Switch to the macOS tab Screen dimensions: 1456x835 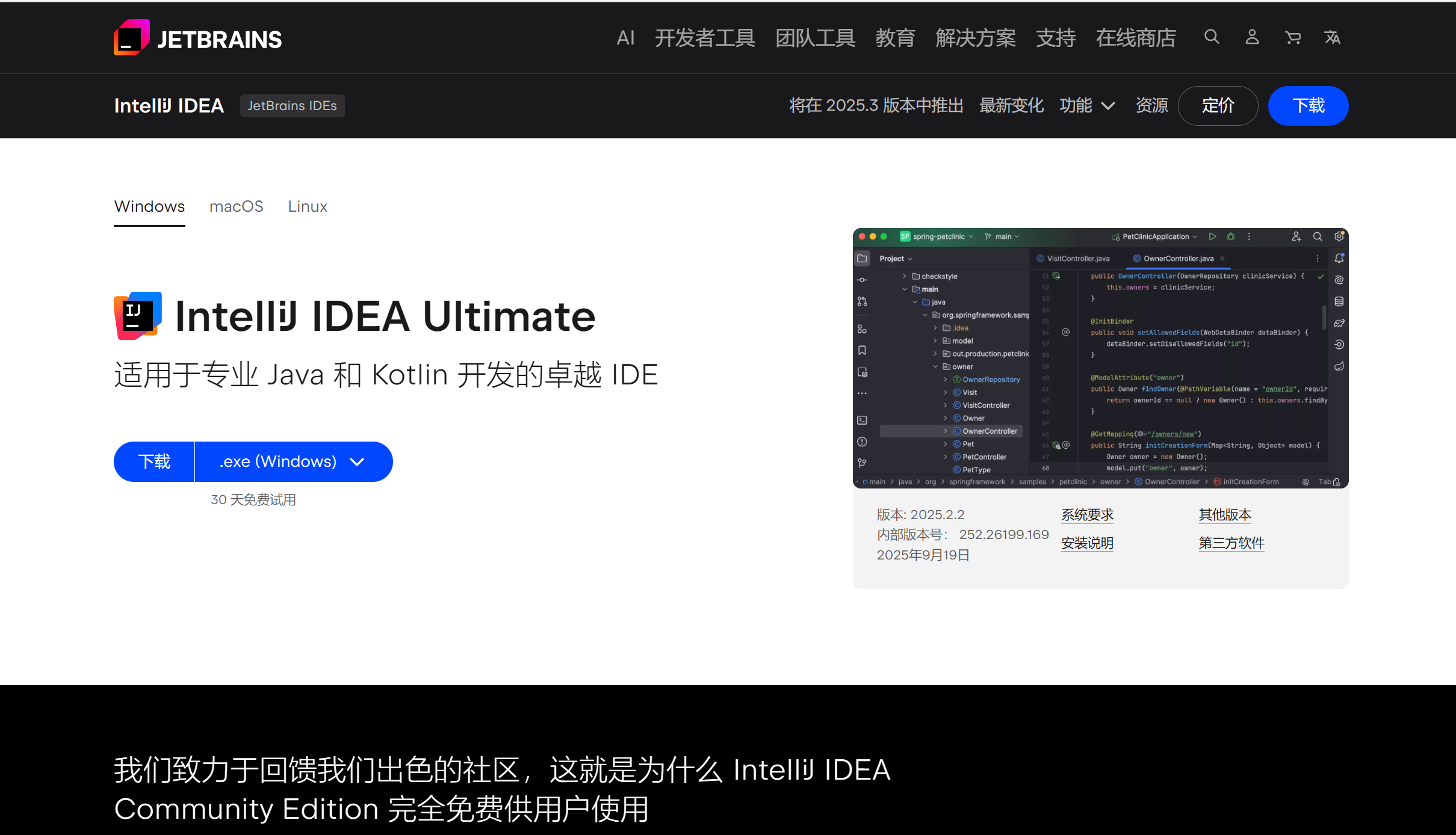(236, 206)
